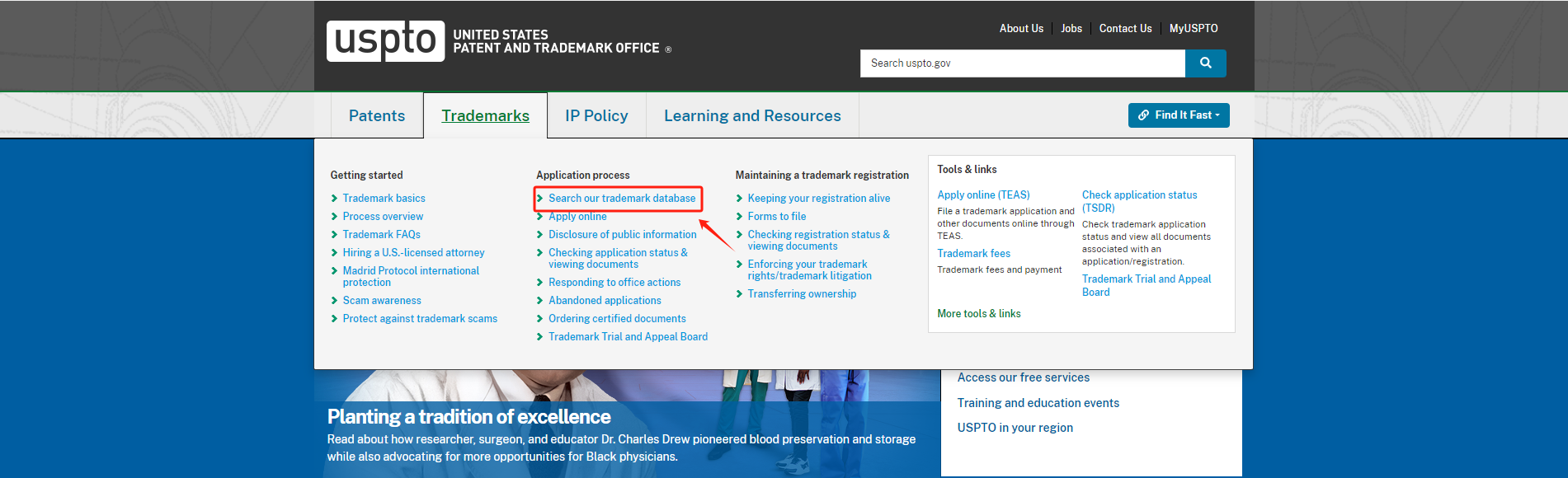Screen dimensions: 1568x478
Task: Open the Jobs link
Action: point(1071,28)
